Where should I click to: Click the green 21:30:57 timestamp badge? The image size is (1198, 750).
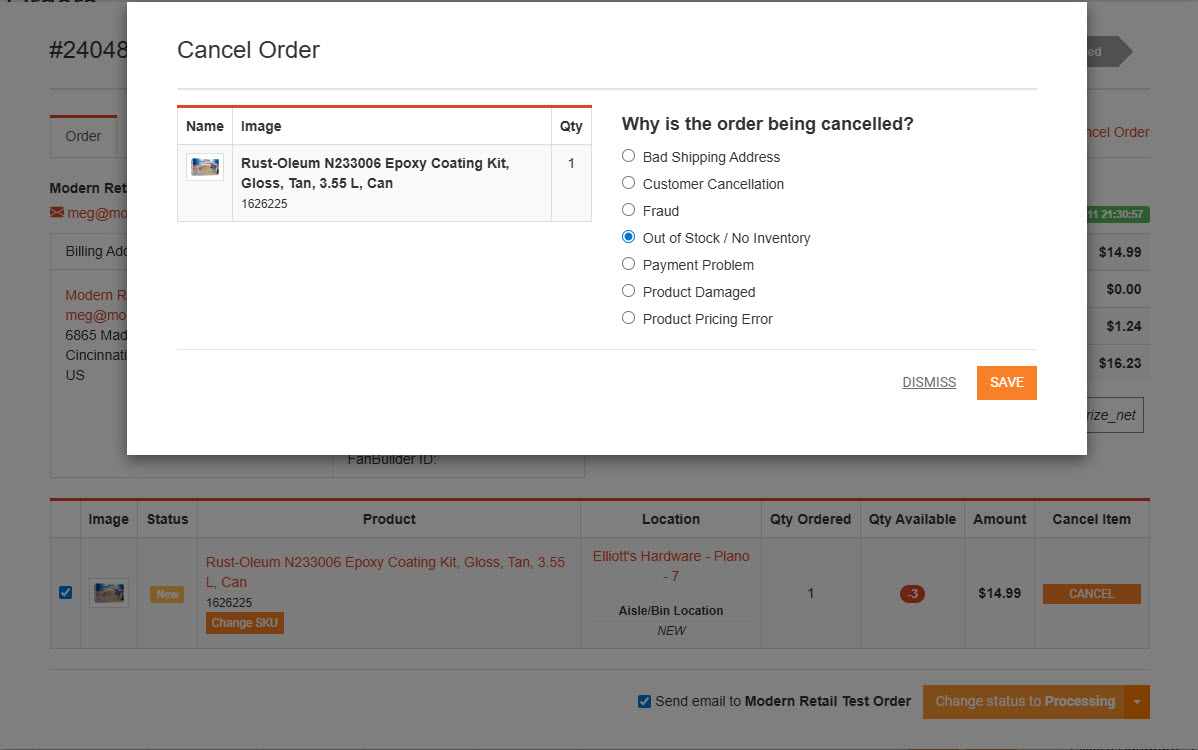(1118, 215)
